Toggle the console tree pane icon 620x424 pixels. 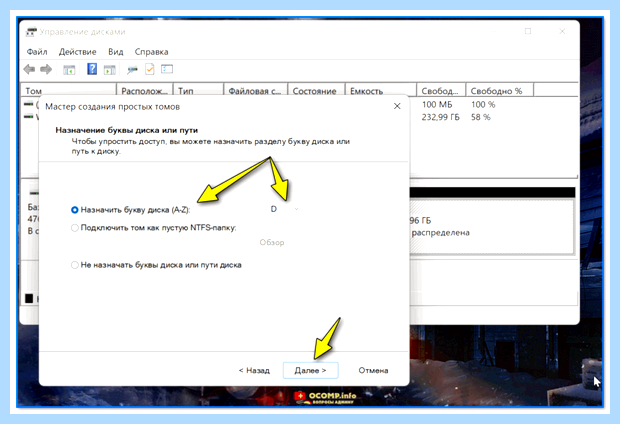pyautogui.click(x=69, y=70)
